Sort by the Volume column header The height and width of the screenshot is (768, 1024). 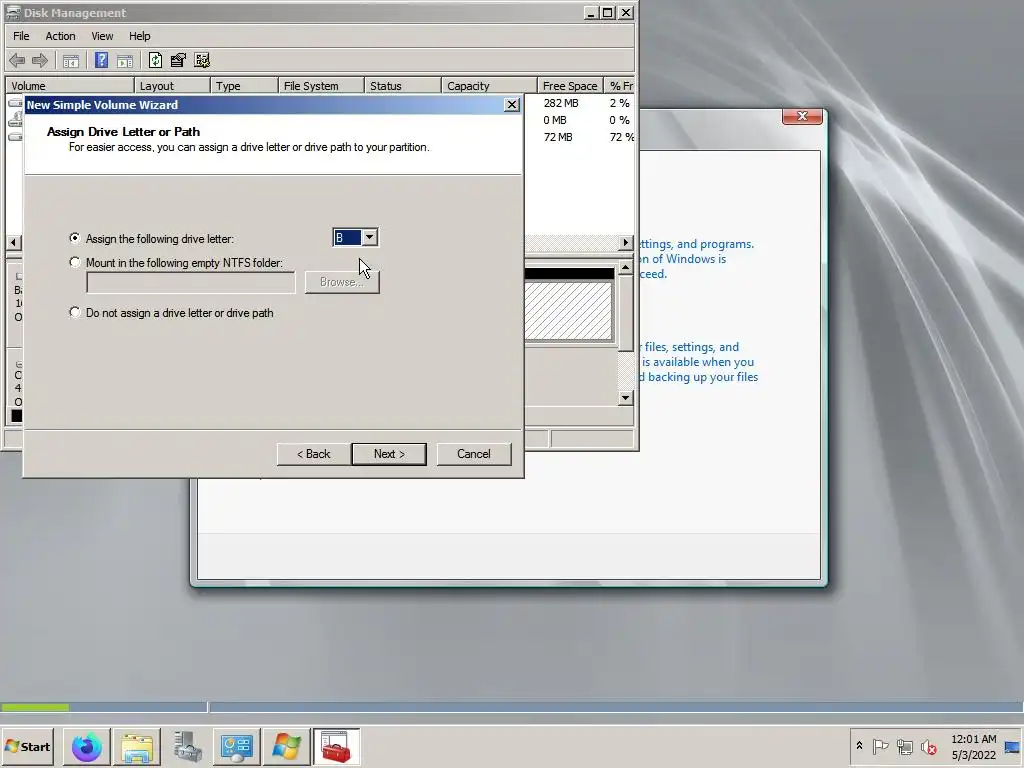tap(70, 86)
